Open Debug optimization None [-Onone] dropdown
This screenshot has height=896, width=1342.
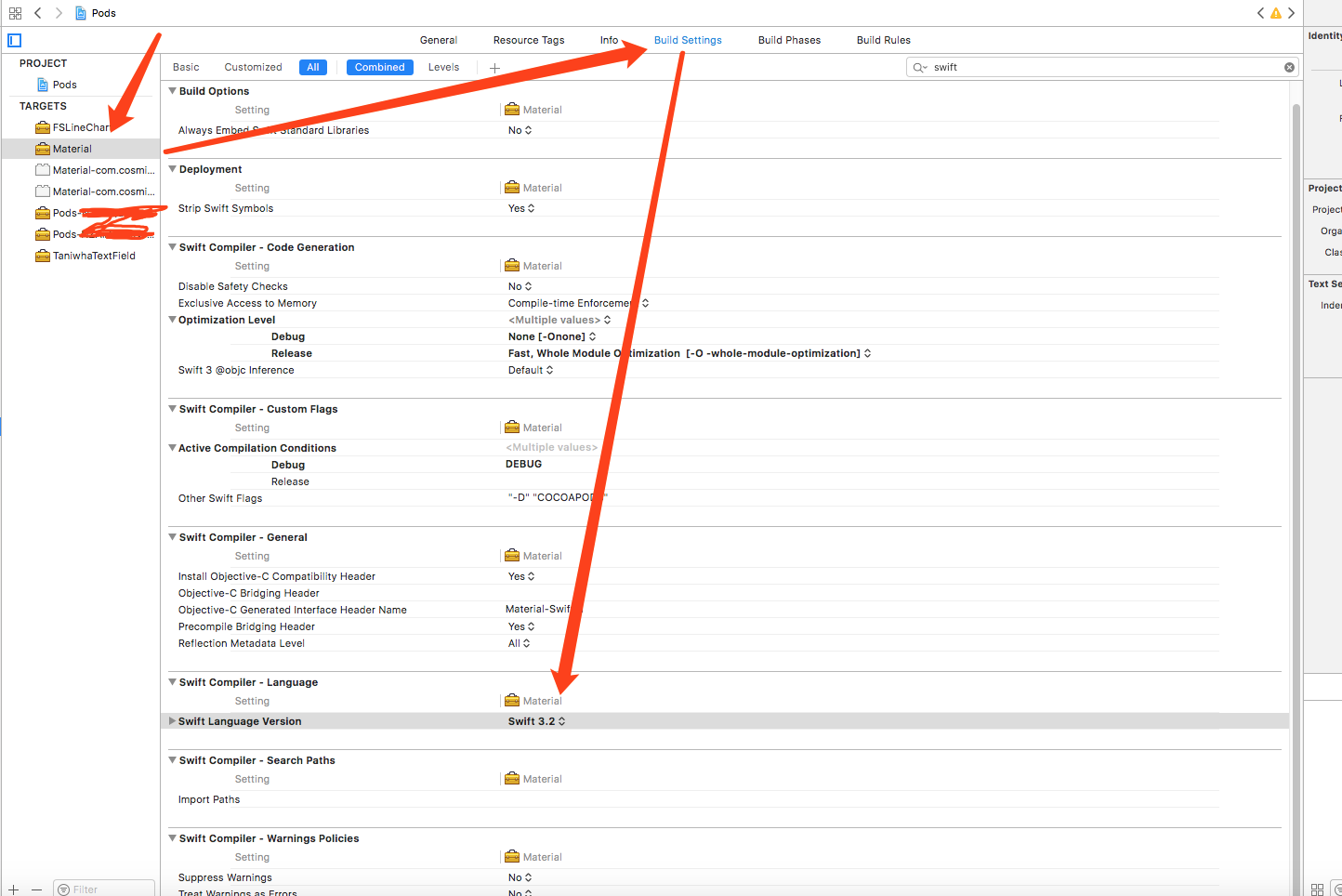pyautogui.click(x=552, y=336)
